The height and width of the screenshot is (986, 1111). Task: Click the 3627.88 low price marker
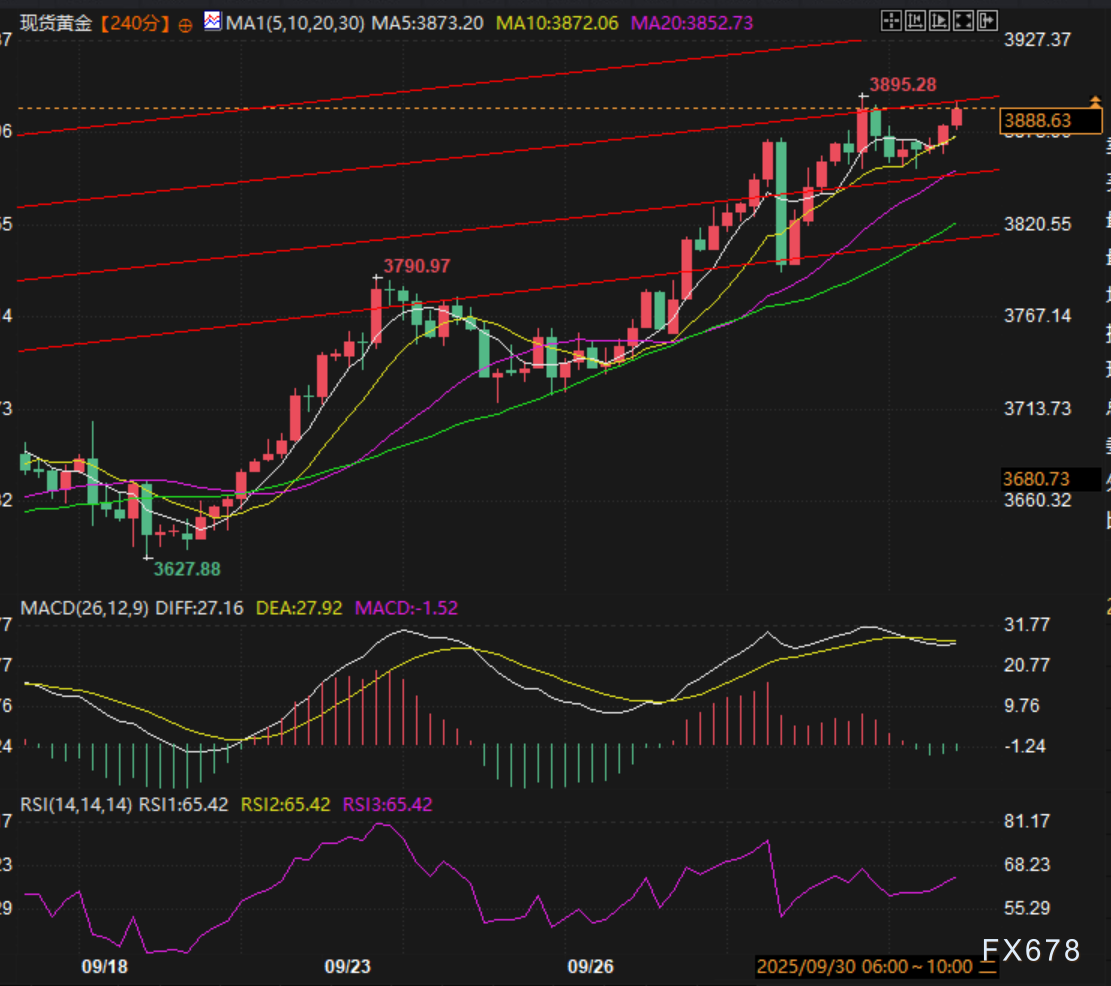click(x=186, y=568)
